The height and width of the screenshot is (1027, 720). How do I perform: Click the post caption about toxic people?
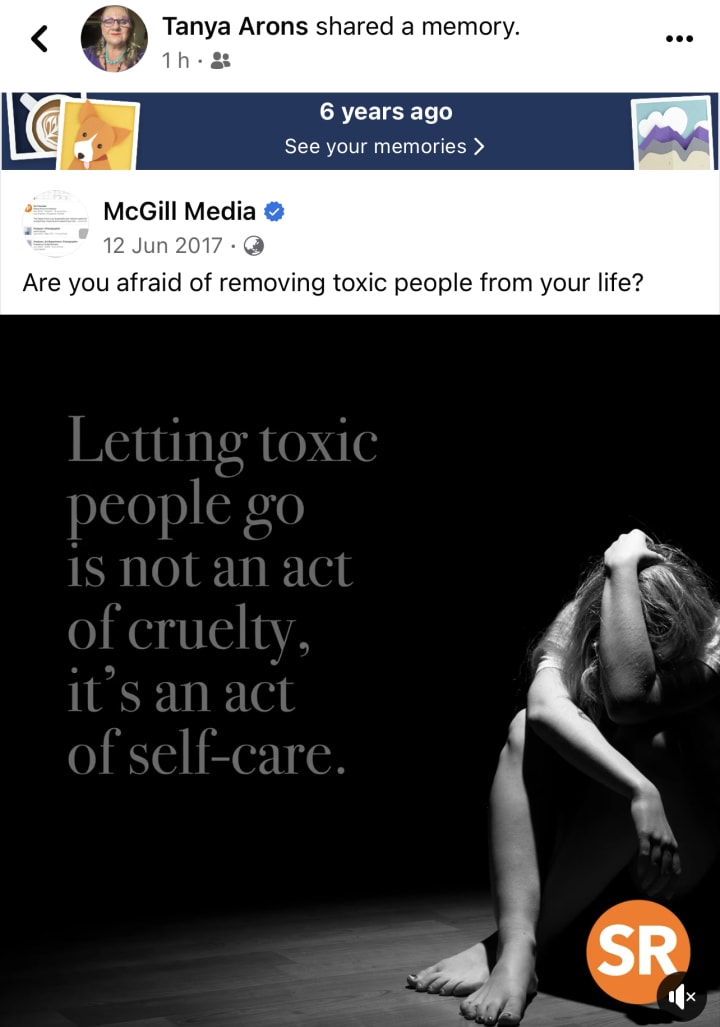pyautogui.click(x=333, y=283)
